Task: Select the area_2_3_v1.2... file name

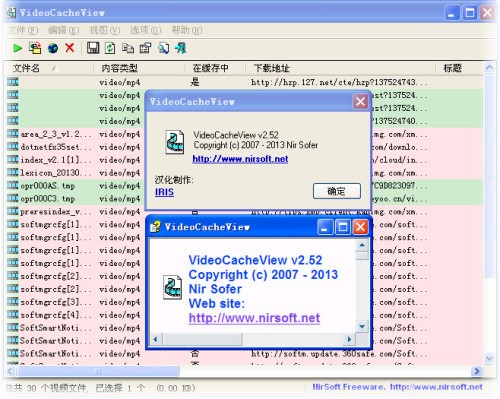Action: click(x=56, y=134)
